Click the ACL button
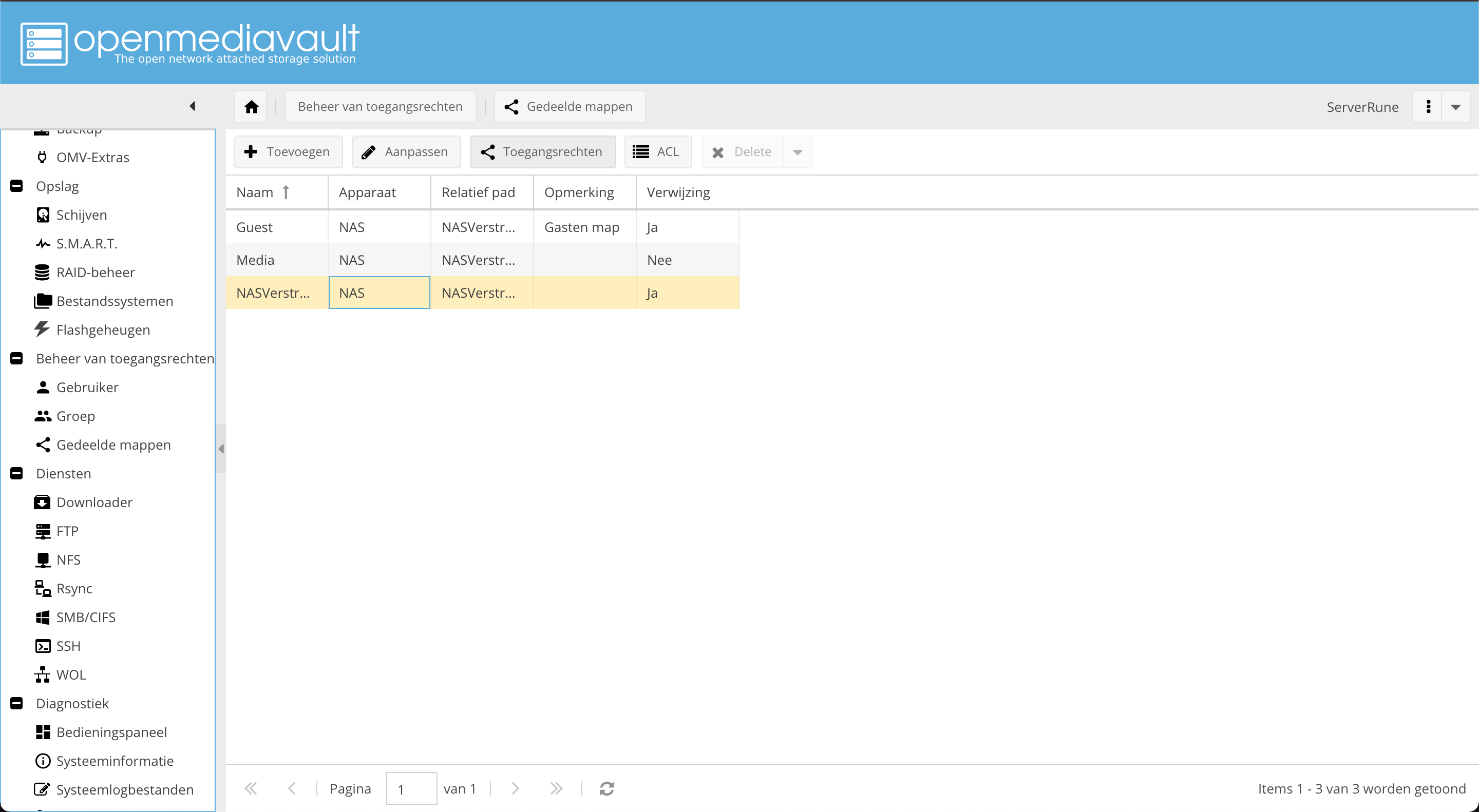Image resolution: width=1479 pixels, height=812 pixels. [657, 151]
